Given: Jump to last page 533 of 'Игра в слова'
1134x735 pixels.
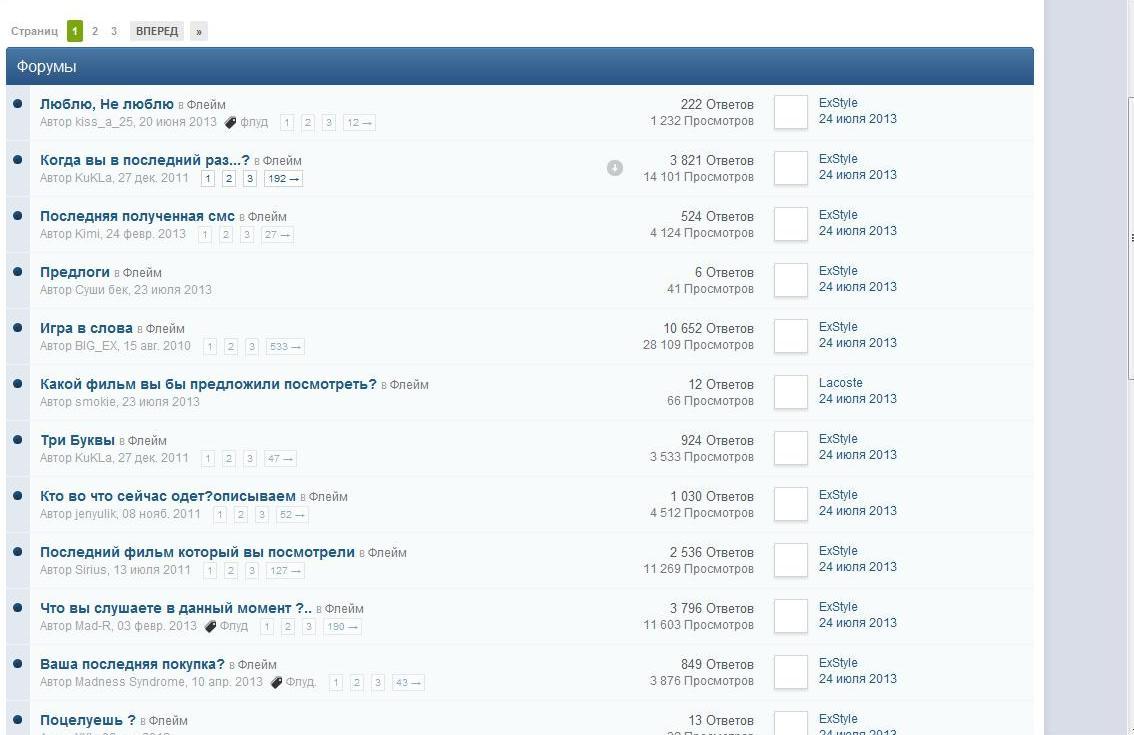Looking at the screenshot, I should [284, 347].
